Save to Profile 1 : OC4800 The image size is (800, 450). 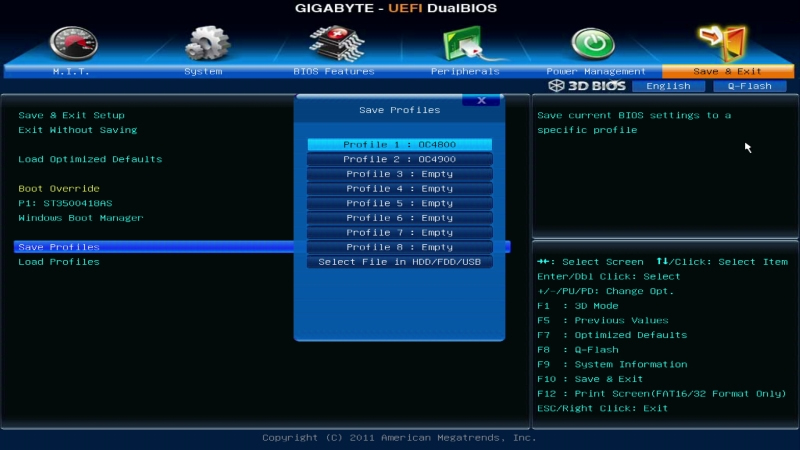pos(399,145)
